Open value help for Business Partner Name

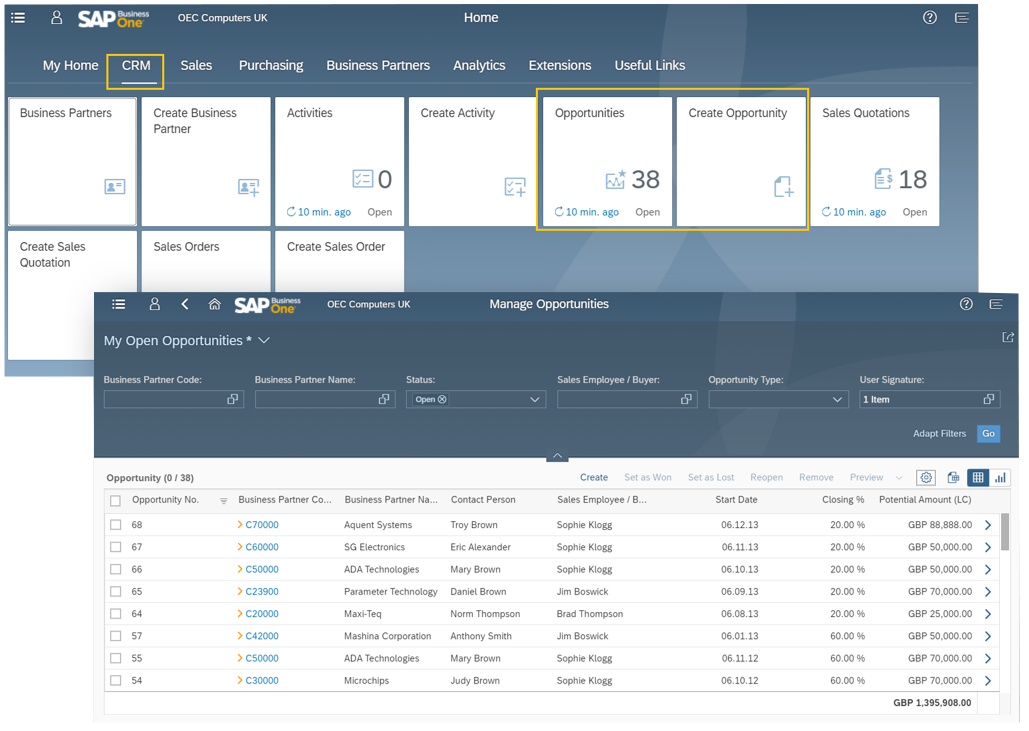pos(384,399)
